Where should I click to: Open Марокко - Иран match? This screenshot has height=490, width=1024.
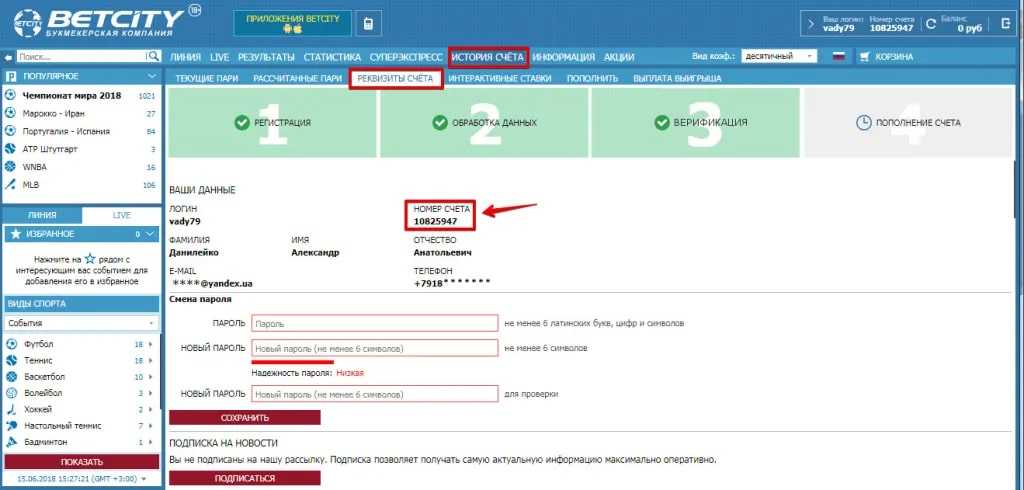click(54, 114)
